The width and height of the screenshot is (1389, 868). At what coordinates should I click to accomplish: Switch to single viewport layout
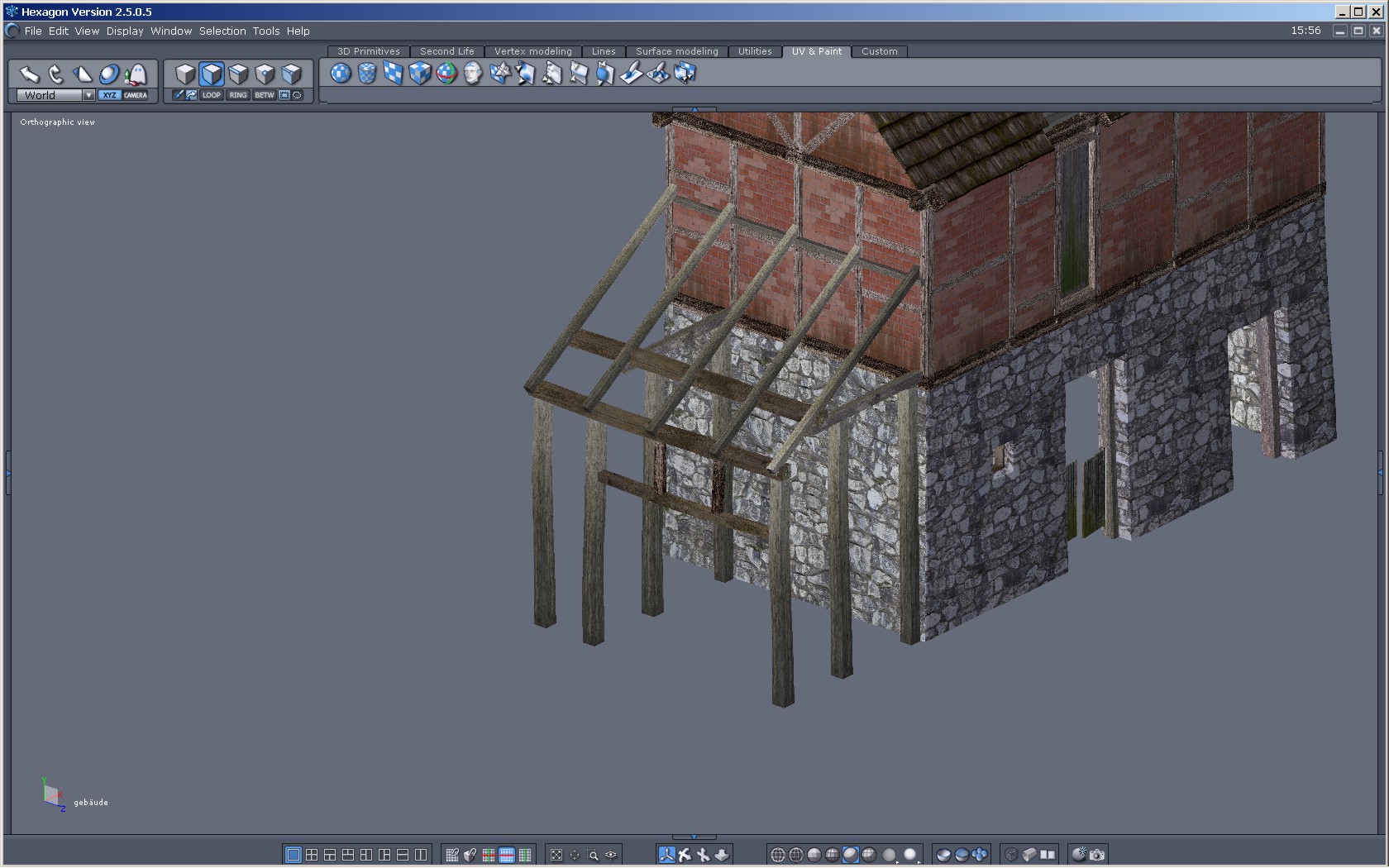coord(293,855)
